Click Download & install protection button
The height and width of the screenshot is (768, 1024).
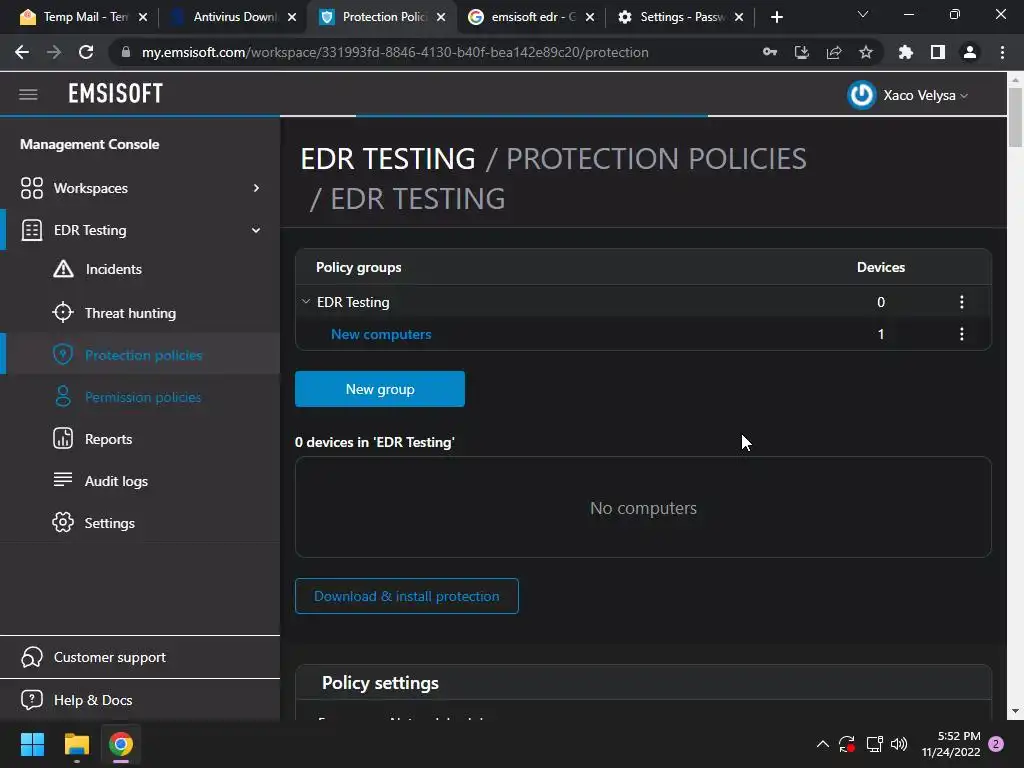point(407,596)
